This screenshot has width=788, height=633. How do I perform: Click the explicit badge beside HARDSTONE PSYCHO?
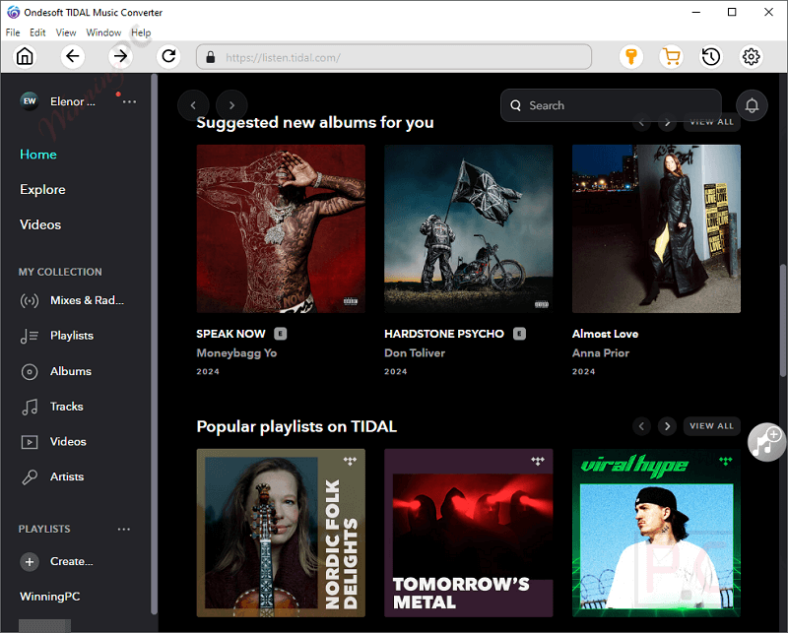click(519, 334)
